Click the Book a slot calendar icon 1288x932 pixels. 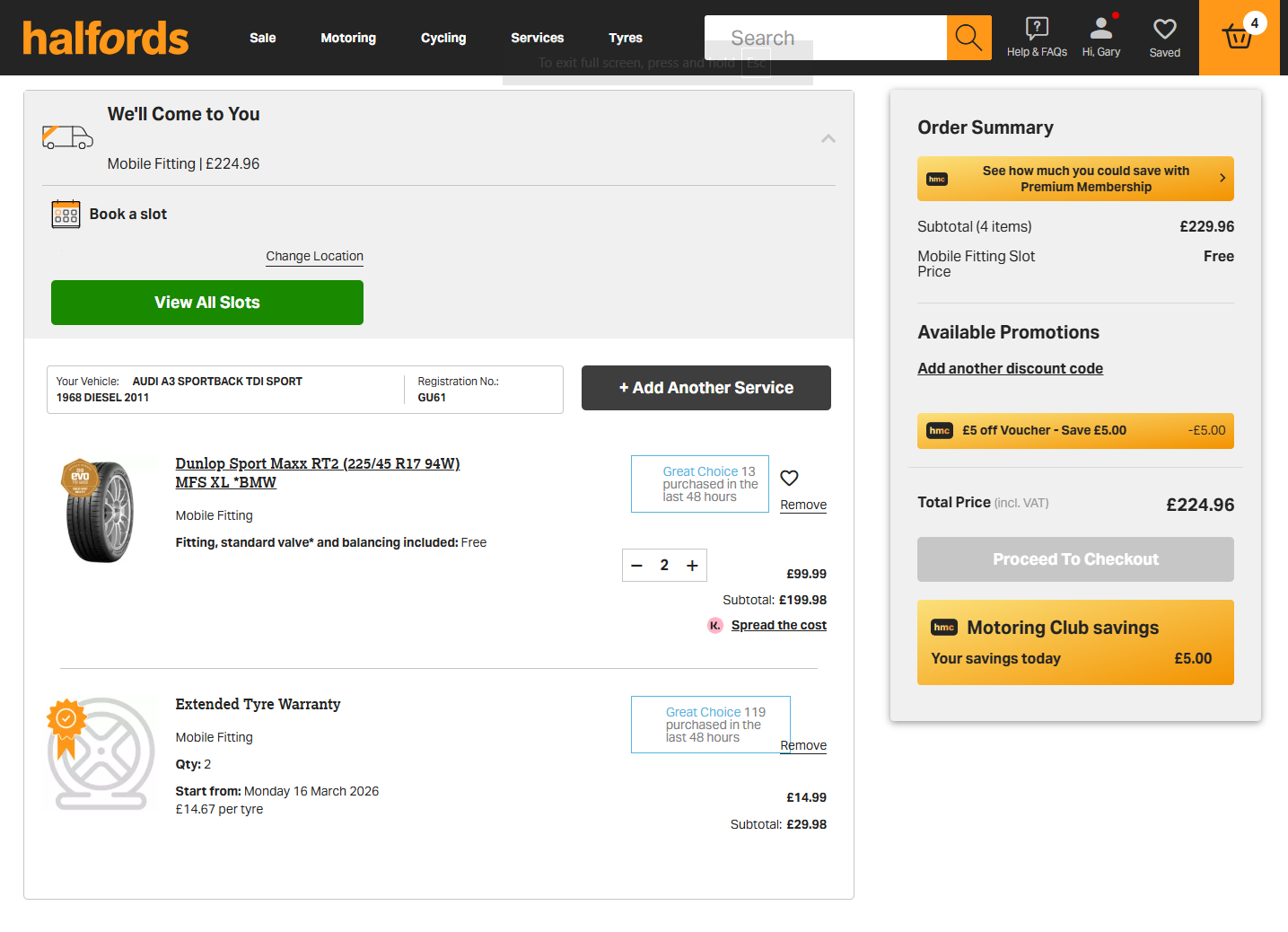coord(66,215)
